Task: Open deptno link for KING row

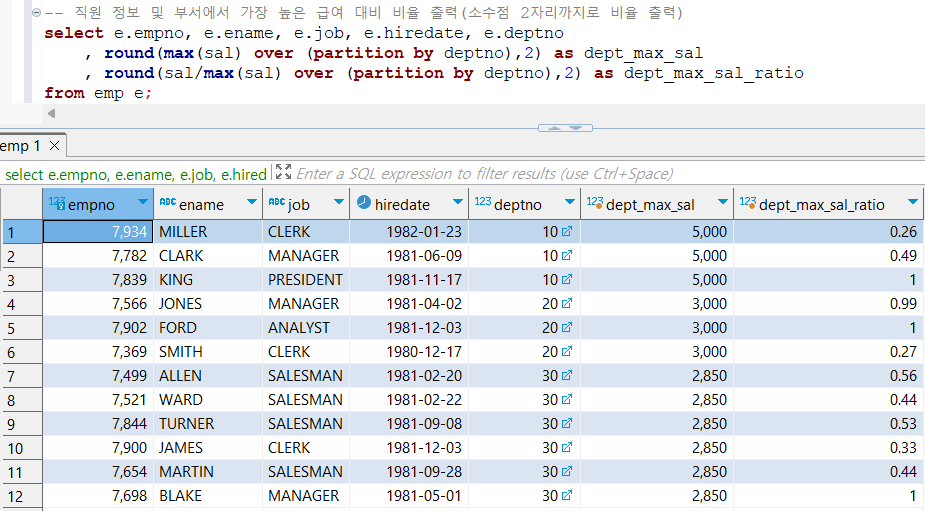Action: click(567, 279)
